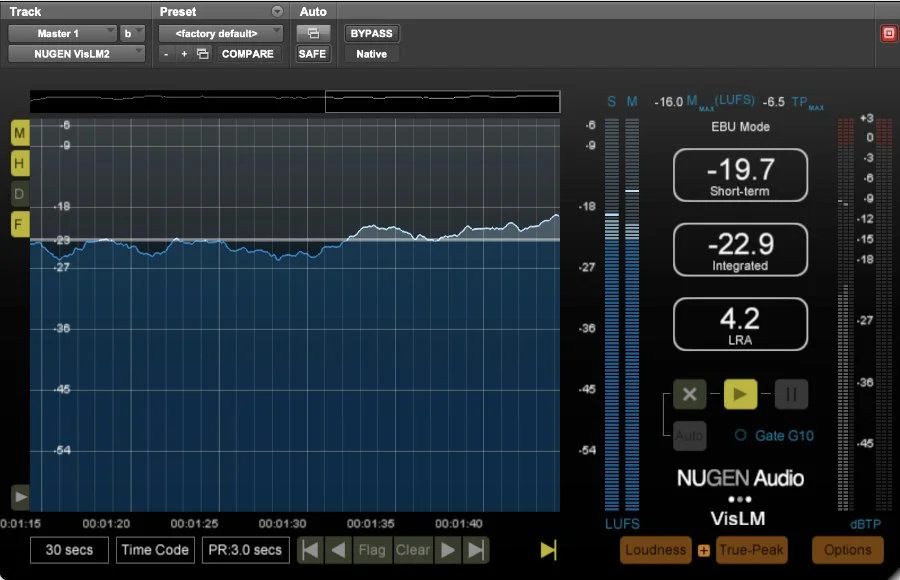This screenshot has width=900, height=580.
Task: Jump to the first flag
Action: click(x=311, y=550)
